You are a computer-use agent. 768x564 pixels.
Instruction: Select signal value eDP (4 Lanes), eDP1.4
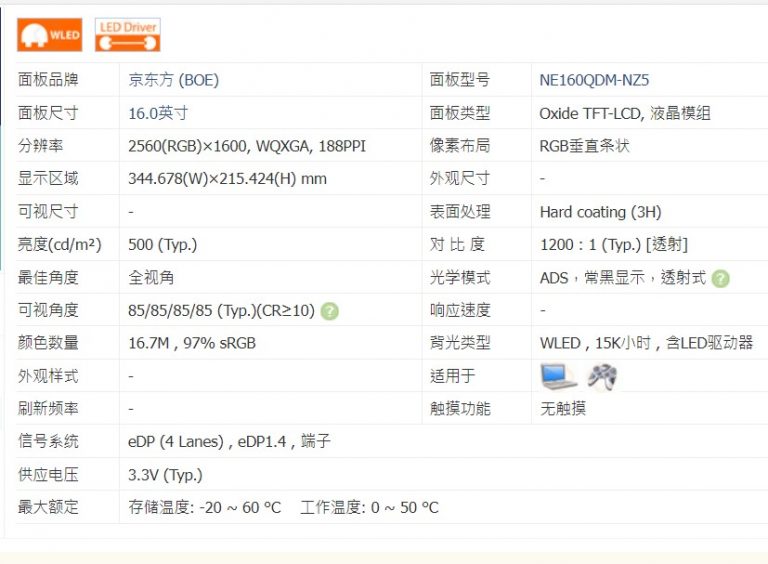pyautogui.click(x=207, y=442)
